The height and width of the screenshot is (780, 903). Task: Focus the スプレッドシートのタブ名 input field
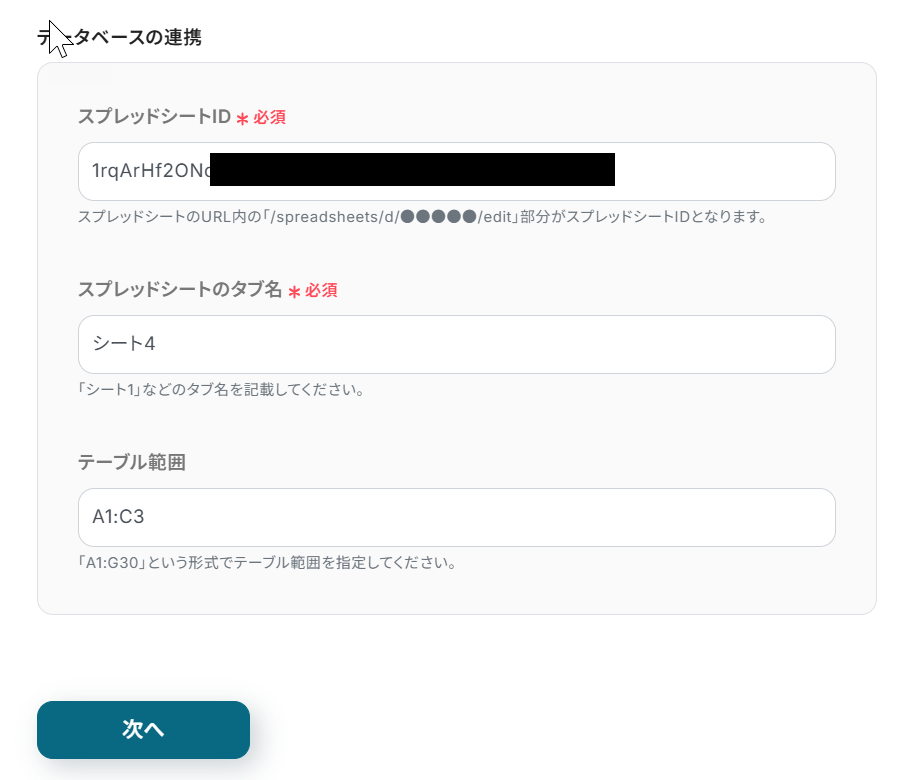456,344
